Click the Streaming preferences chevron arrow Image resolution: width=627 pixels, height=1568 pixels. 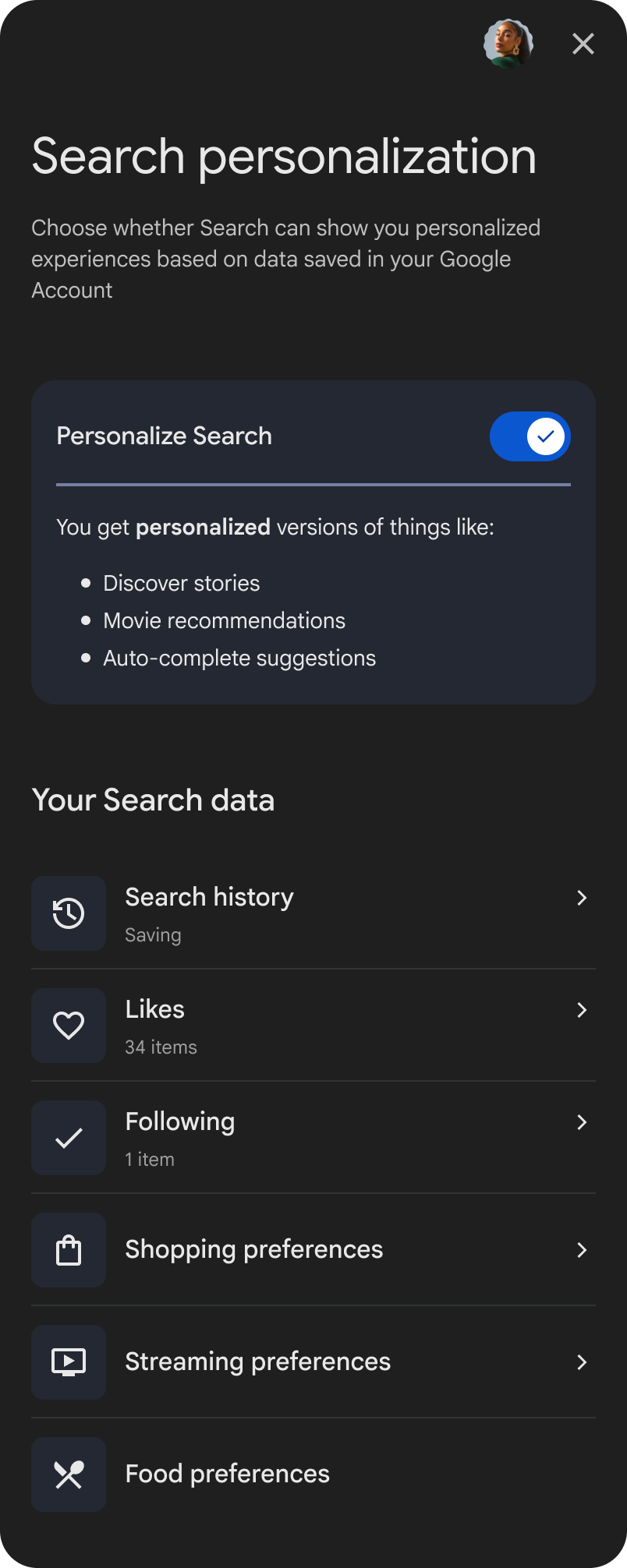(x=582, y=1362)
